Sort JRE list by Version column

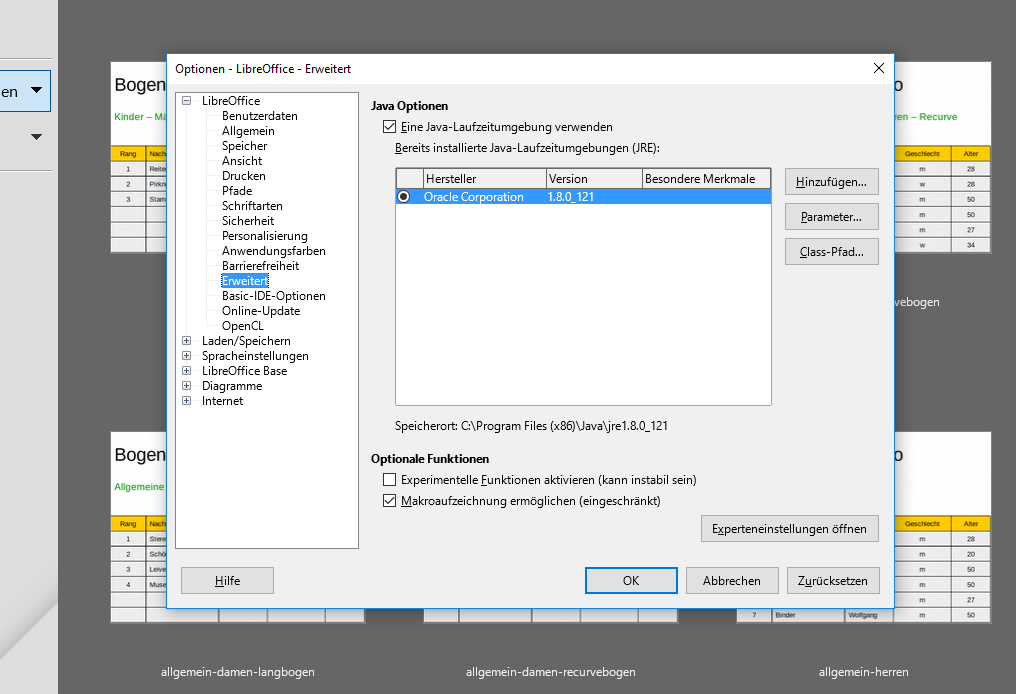[x=594, y=179]
